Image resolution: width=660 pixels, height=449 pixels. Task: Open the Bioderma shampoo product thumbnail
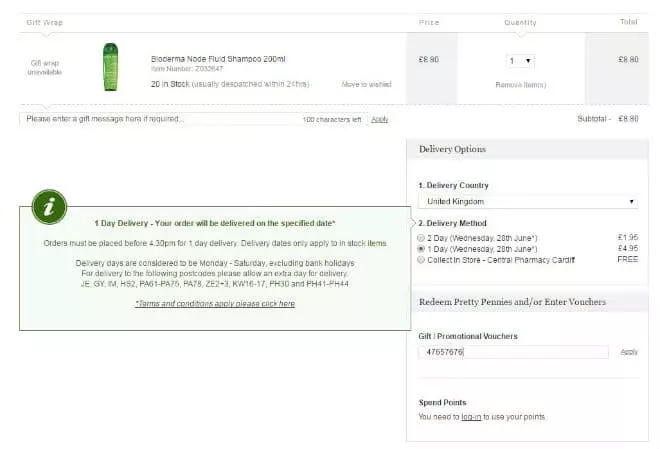pos(110,67)
